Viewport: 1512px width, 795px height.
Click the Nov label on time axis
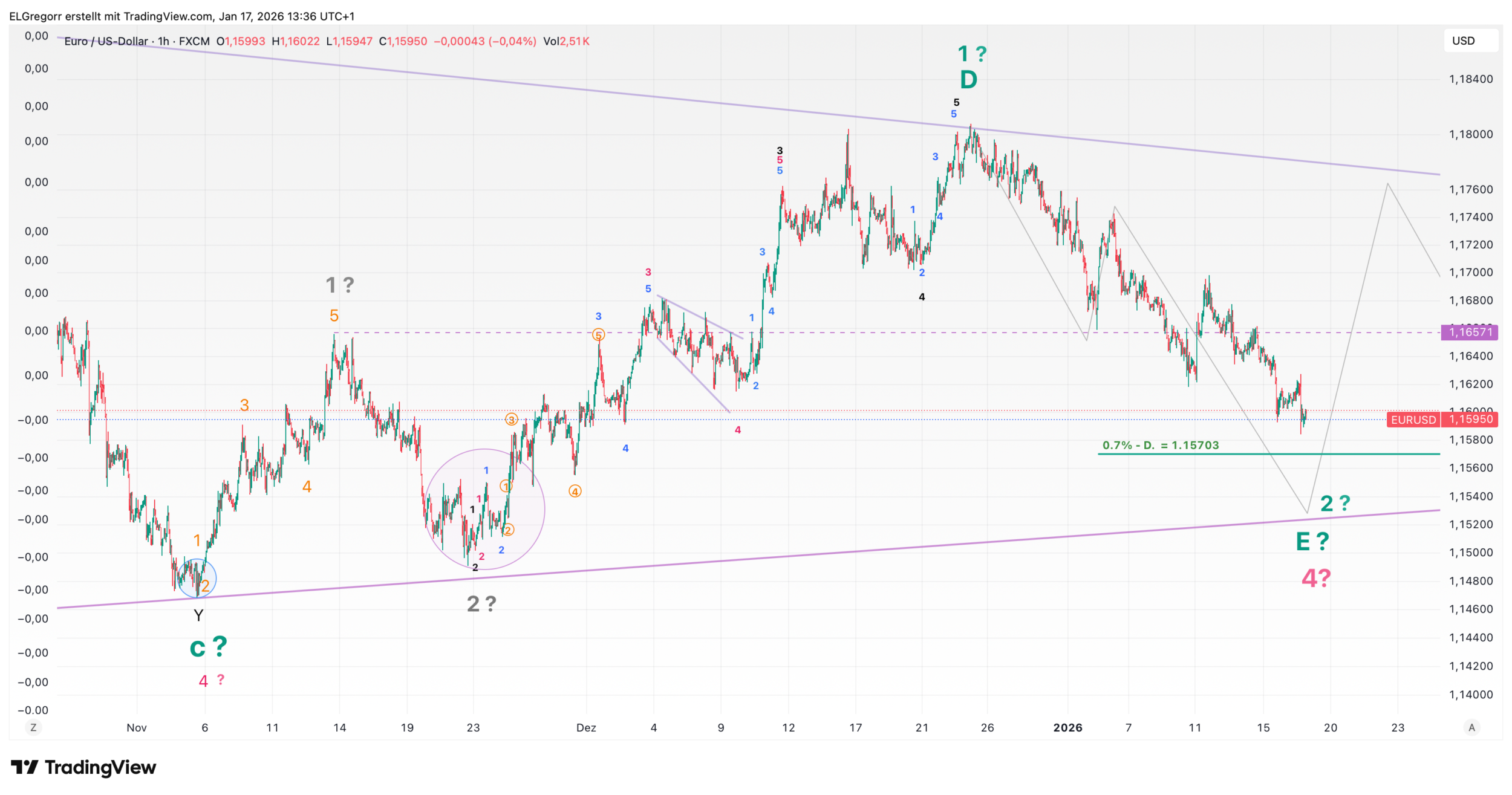coord(137,727)
